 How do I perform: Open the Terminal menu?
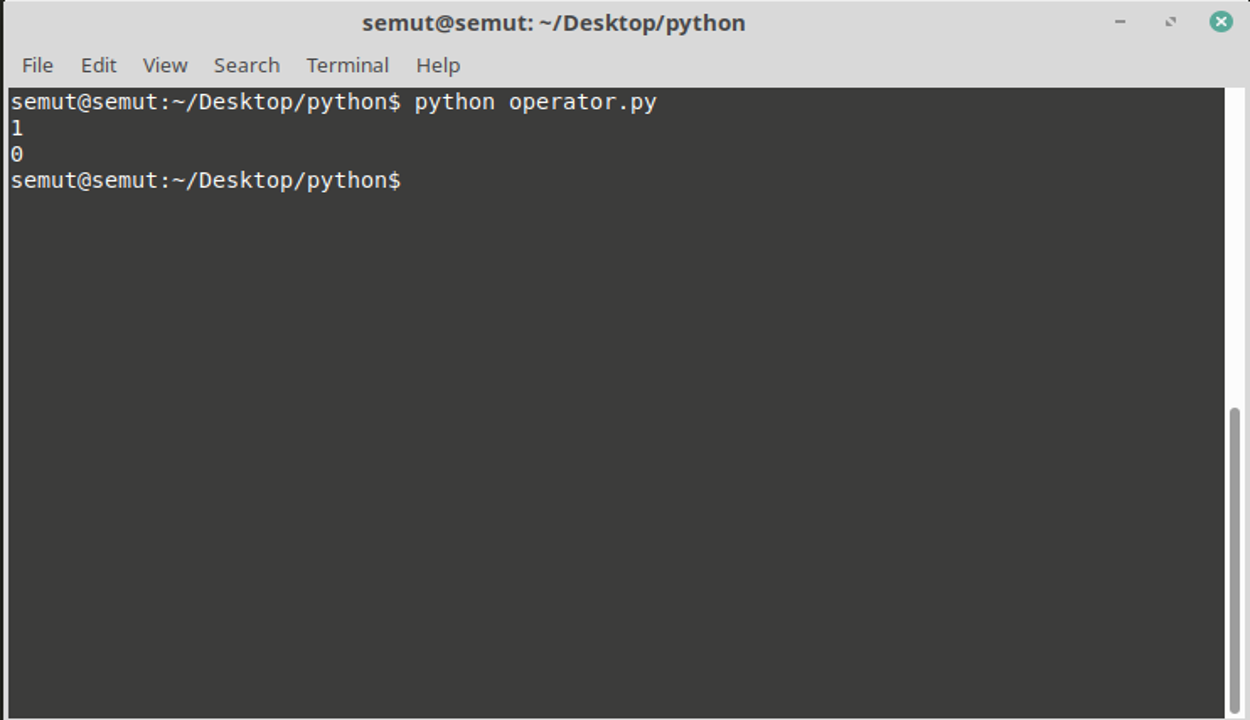tap(347, 65)
